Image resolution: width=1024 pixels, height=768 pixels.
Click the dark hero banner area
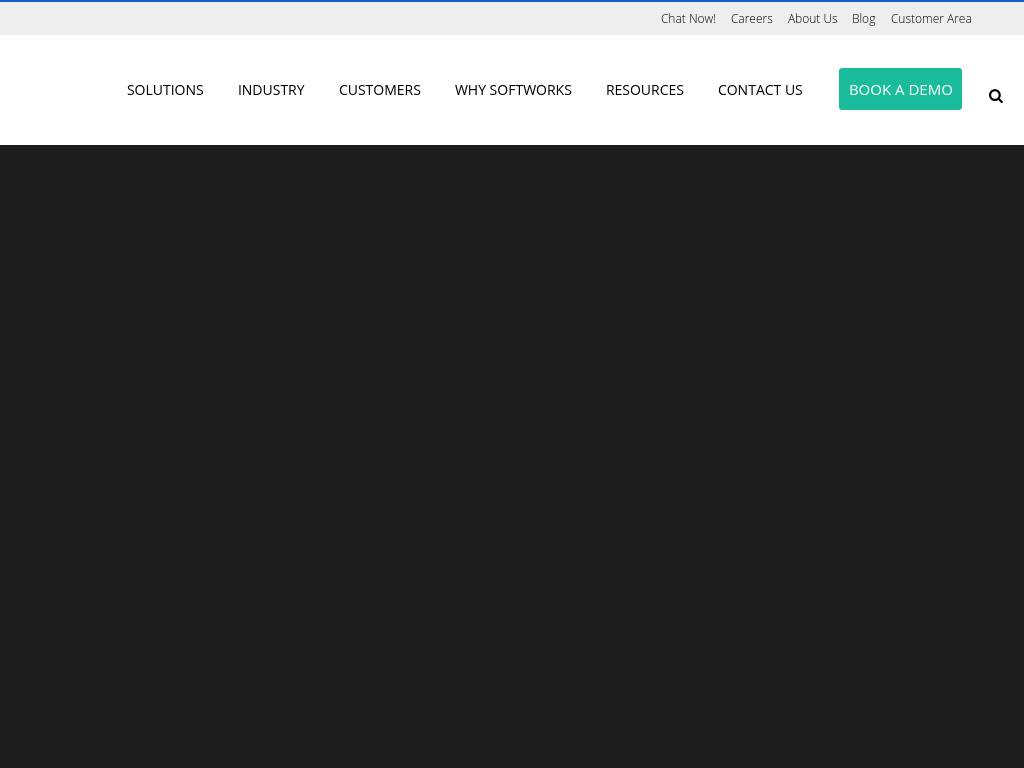pos(512,450)
